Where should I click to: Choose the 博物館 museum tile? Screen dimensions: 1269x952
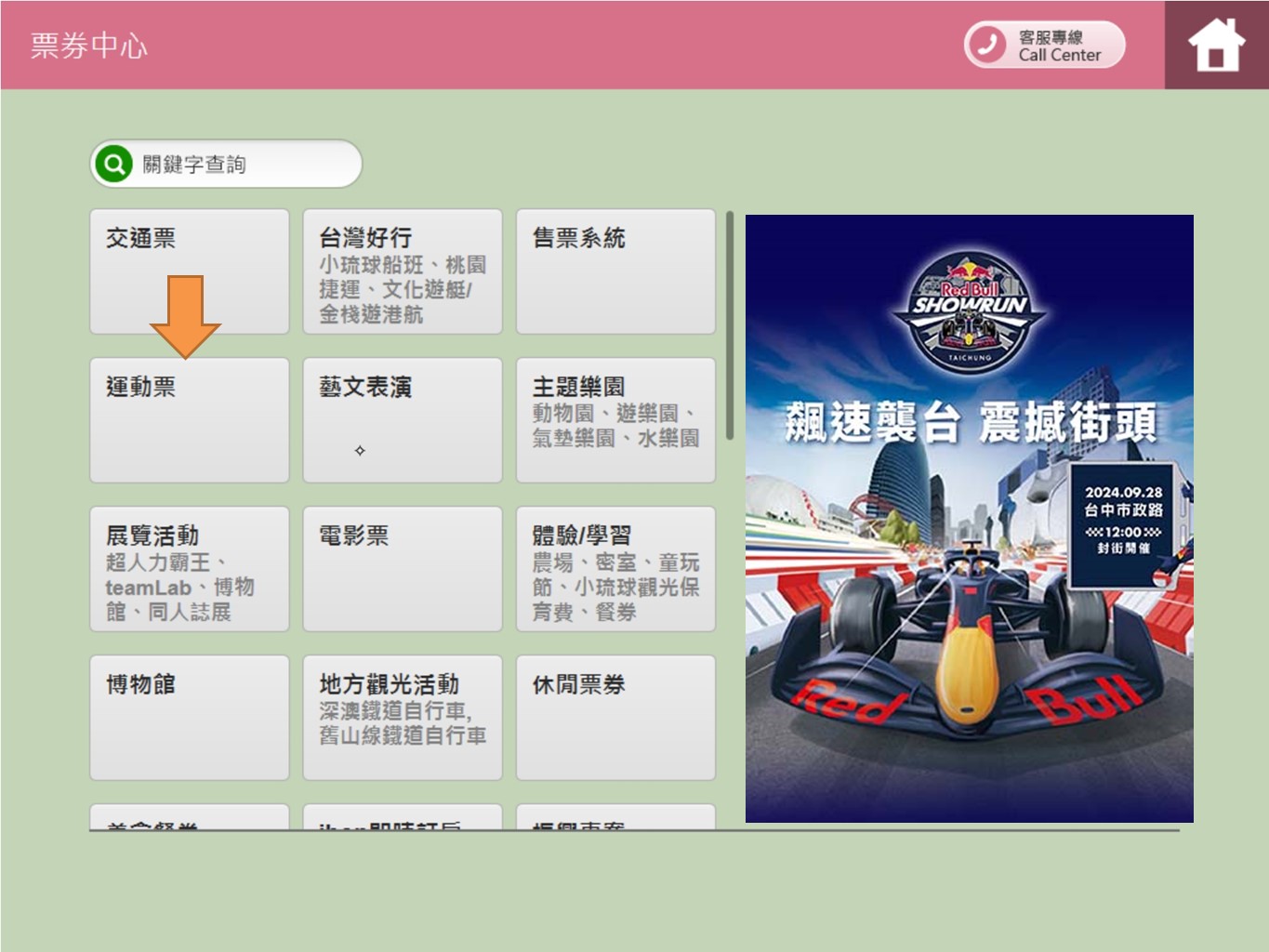[x=189, y=717]
